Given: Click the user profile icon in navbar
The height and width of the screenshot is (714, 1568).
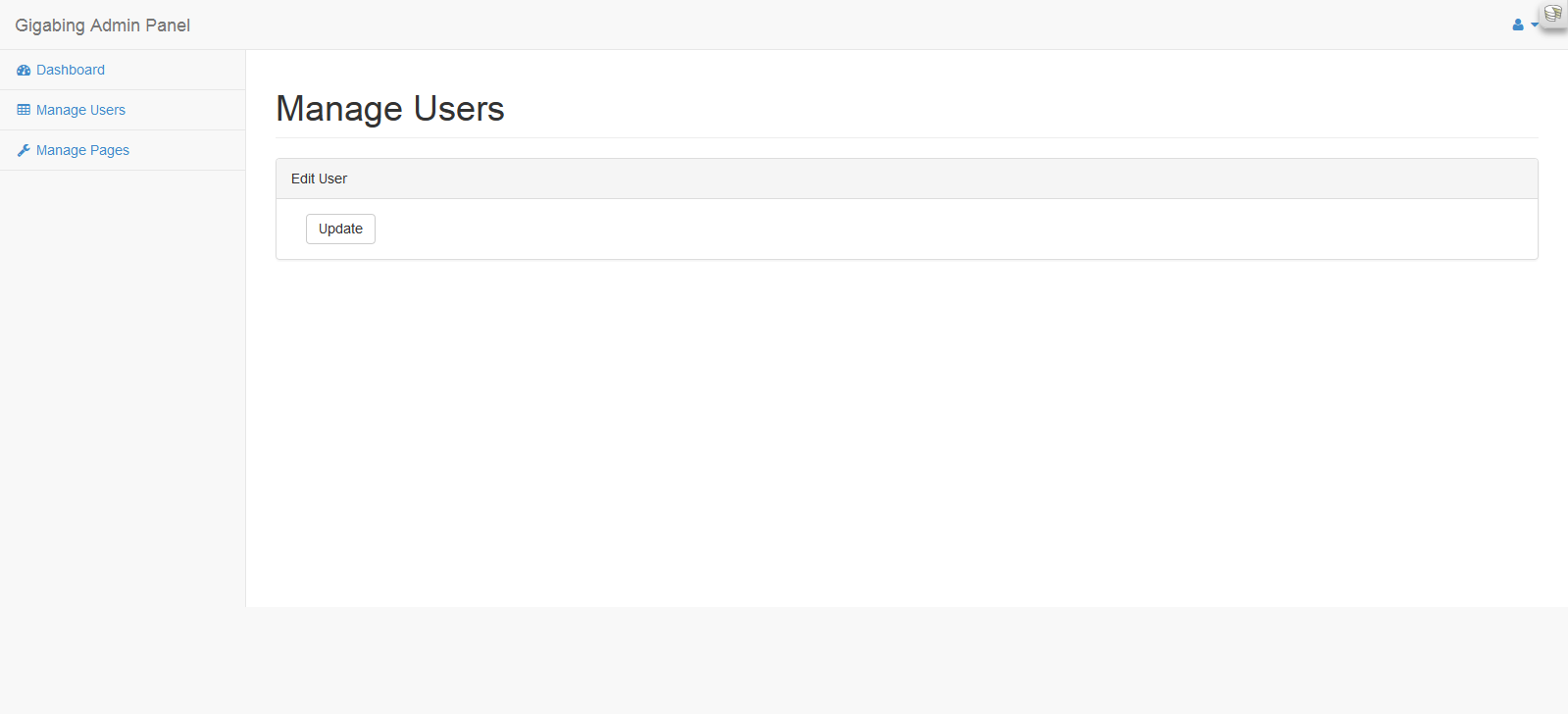Looking at the screenshot, I should 1517,25.
